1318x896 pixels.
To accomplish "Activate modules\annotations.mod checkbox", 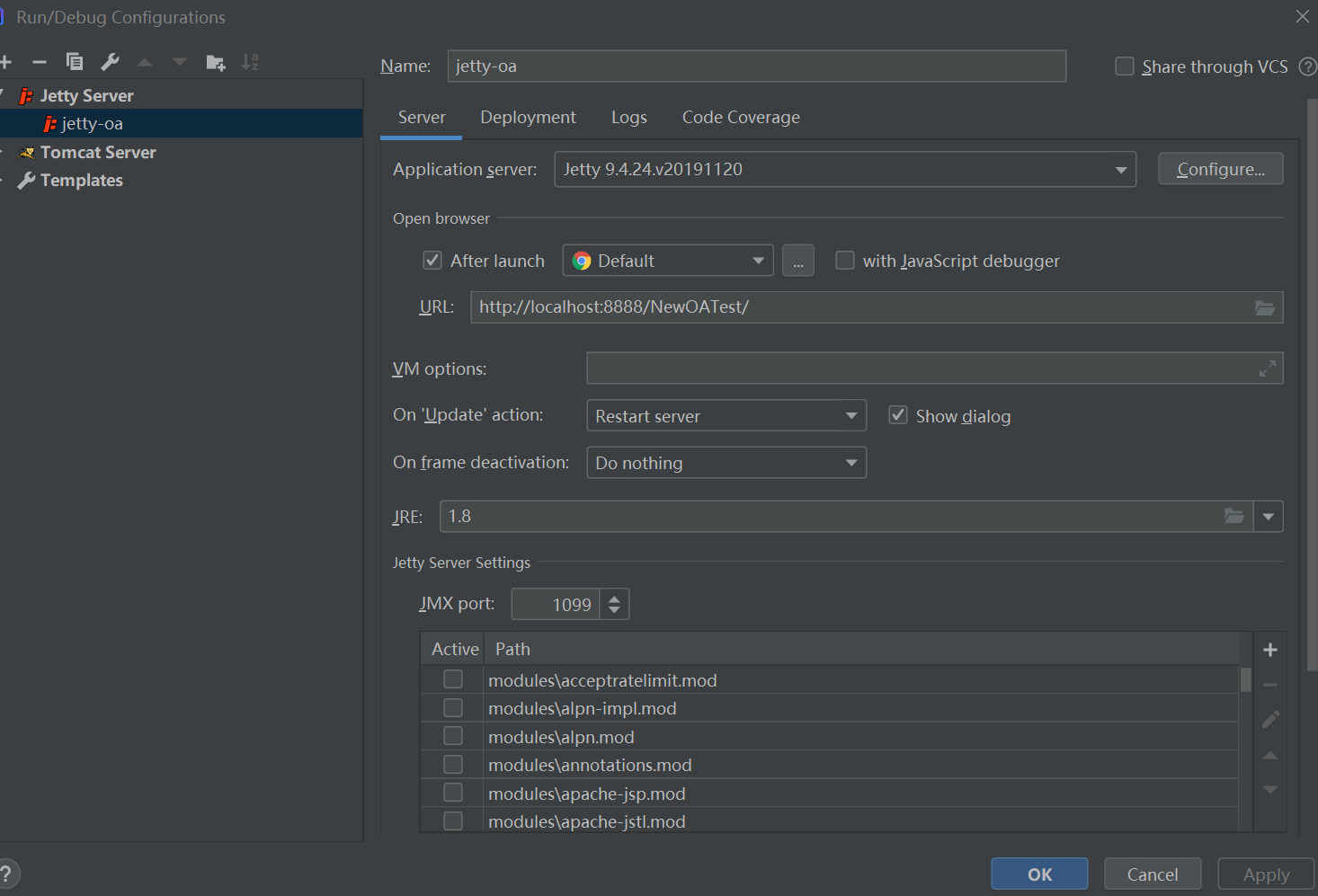I will tap(453, 764).
